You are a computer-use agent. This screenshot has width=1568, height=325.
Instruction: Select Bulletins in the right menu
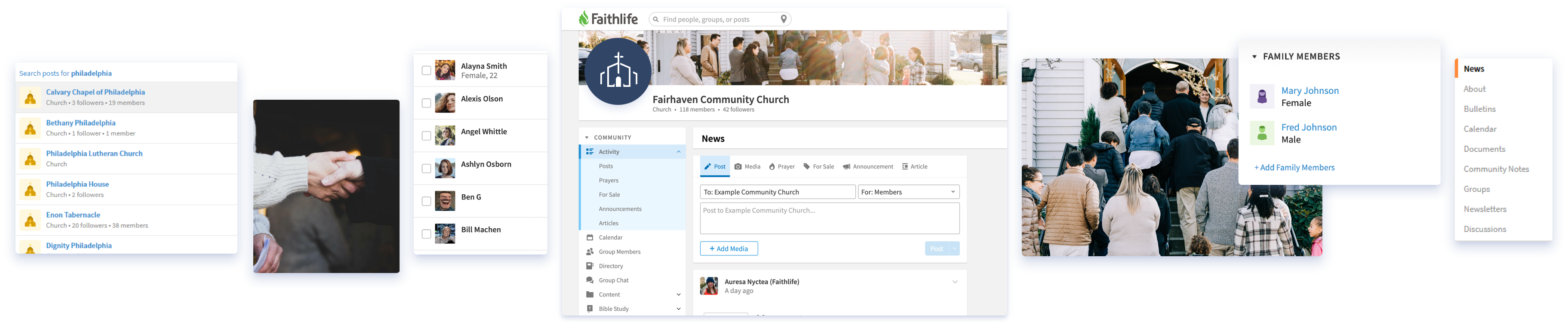pyautogui.click(x=1479, y=109)
